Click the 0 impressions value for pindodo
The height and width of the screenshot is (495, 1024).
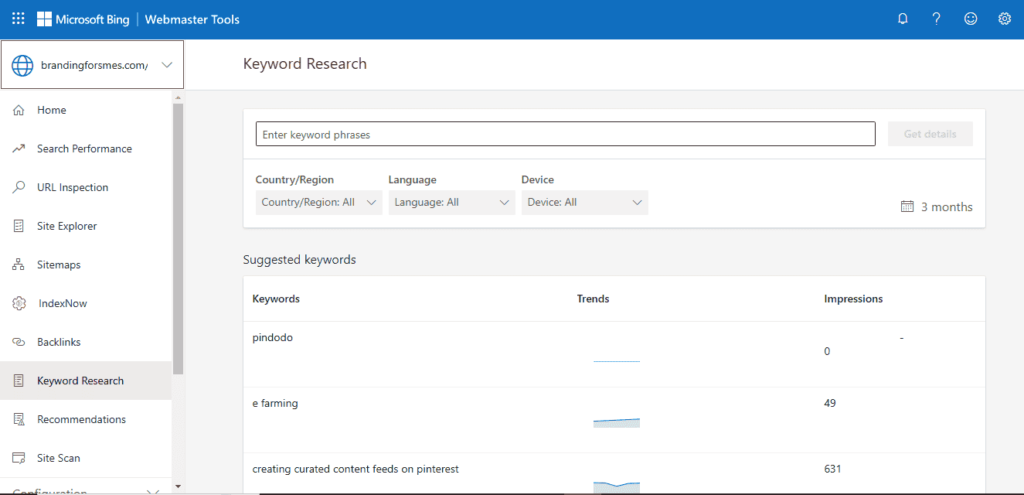827,351
